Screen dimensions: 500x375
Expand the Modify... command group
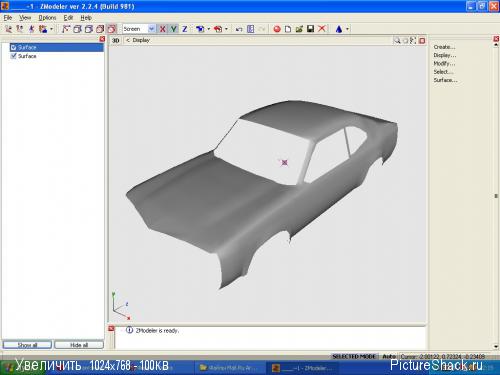(444, 64)
